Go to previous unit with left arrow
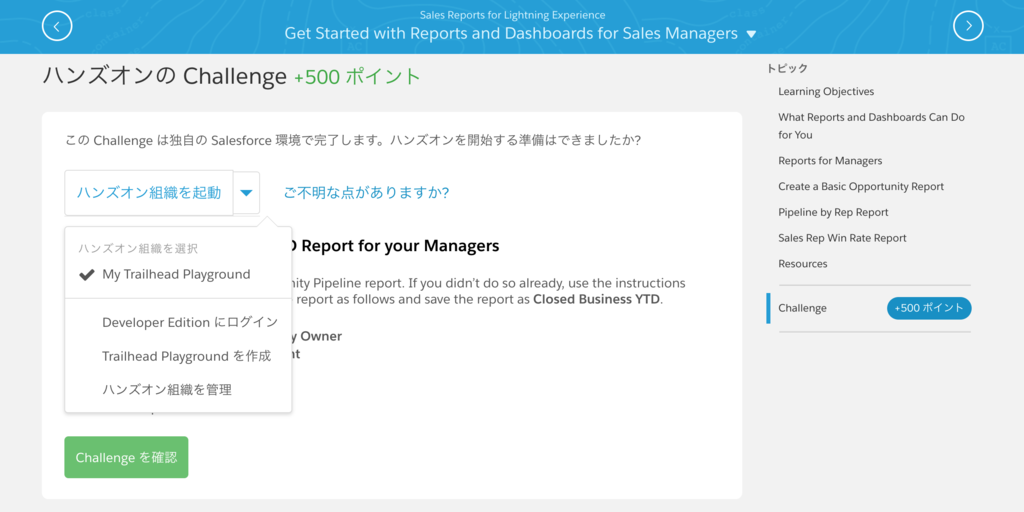The image size is (1024, 512). click(57, 26)
